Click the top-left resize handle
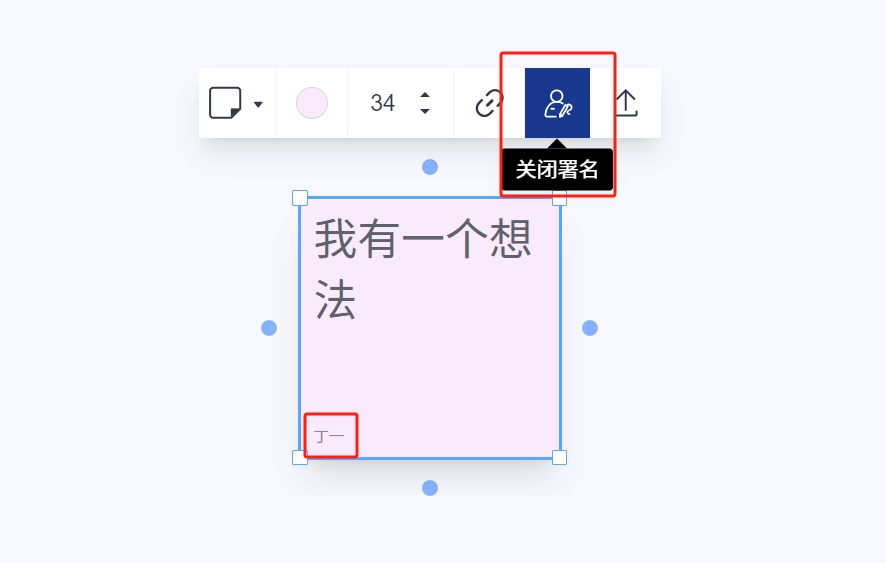 coord(300,198)
